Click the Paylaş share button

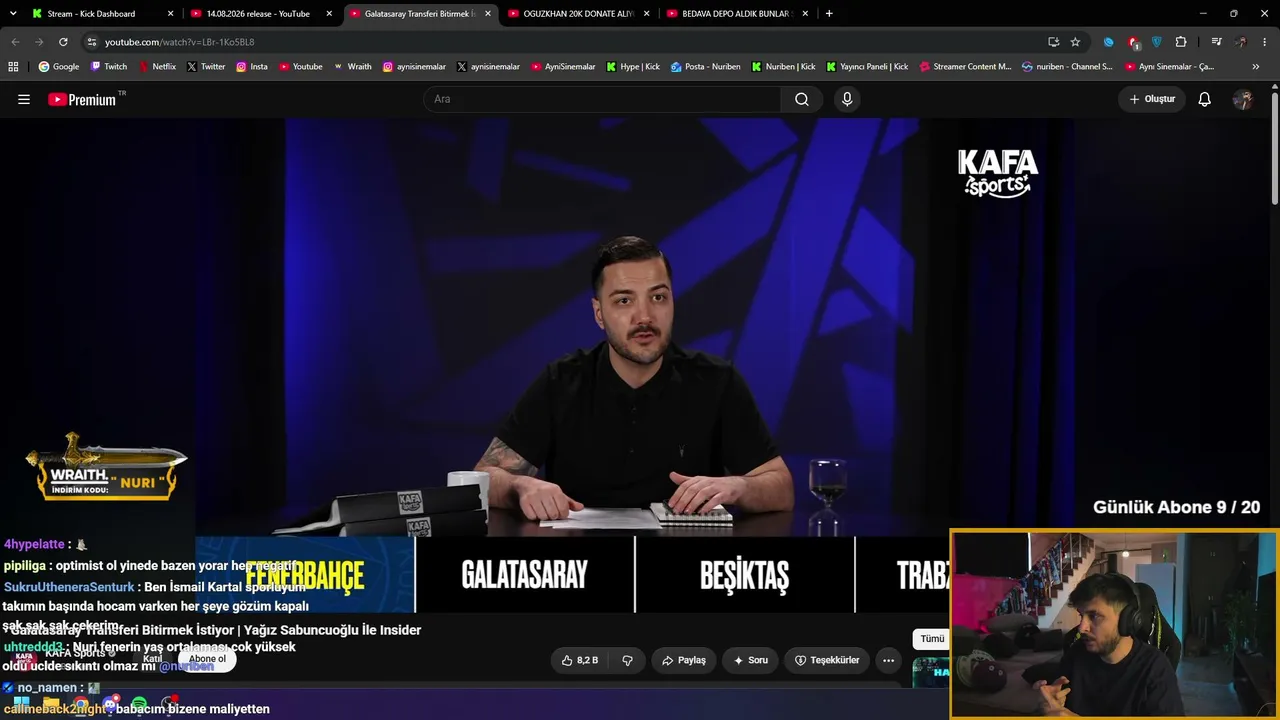(x=684, y=660)
